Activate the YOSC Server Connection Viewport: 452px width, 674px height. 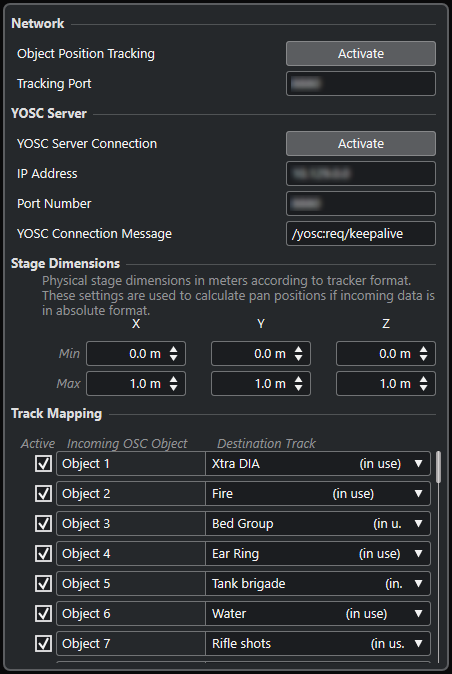point(361,144)
